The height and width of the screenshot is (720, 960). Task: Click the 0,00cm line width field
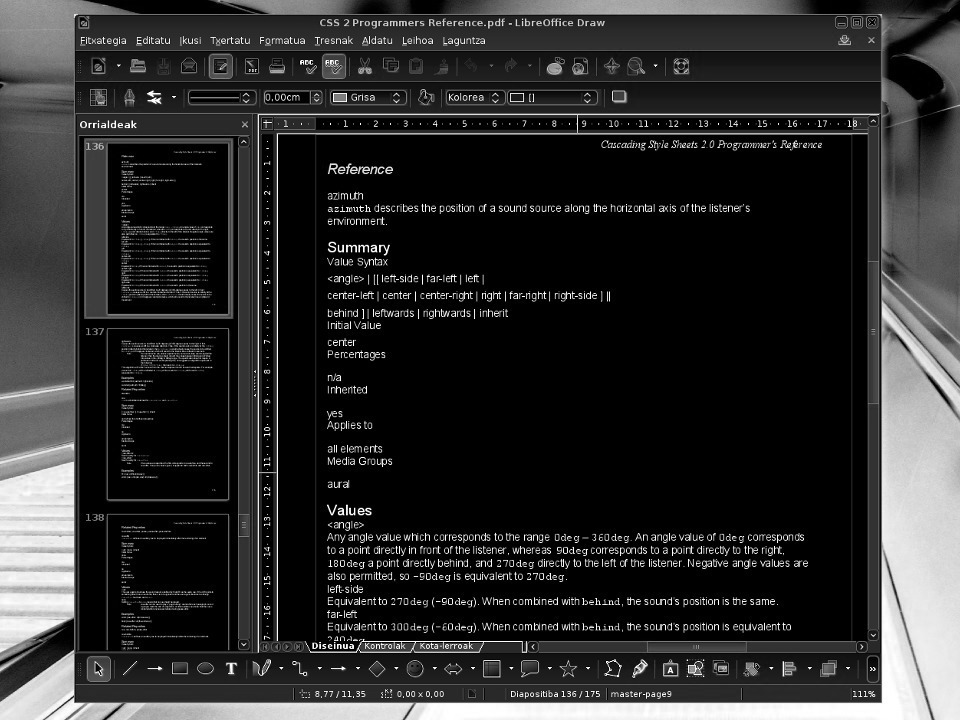coord(288,97)
